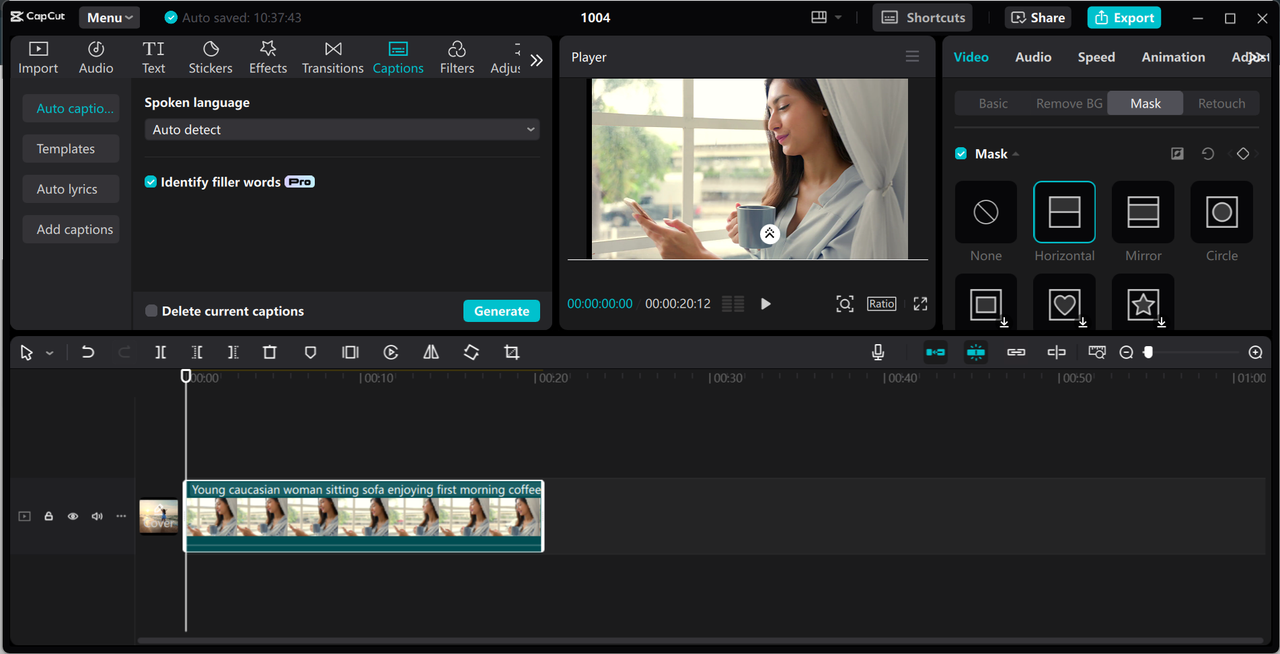Image resolution: width=1280 pixels, height=654 pixels.
Task: Select the Mirror mask shape
Action: coord(1143,212)
